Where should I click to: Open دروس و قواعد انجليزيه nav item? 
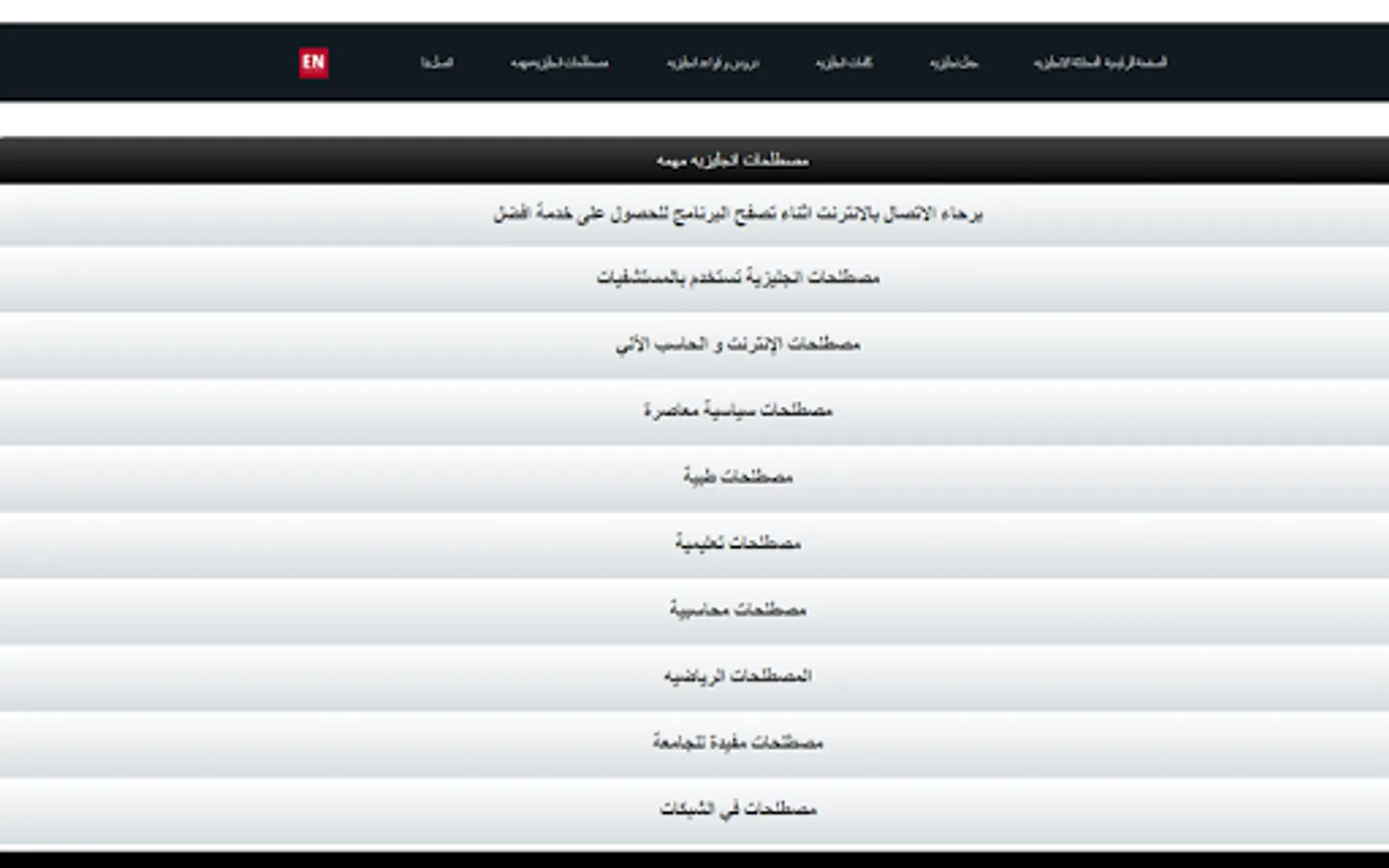coord(713,63)
